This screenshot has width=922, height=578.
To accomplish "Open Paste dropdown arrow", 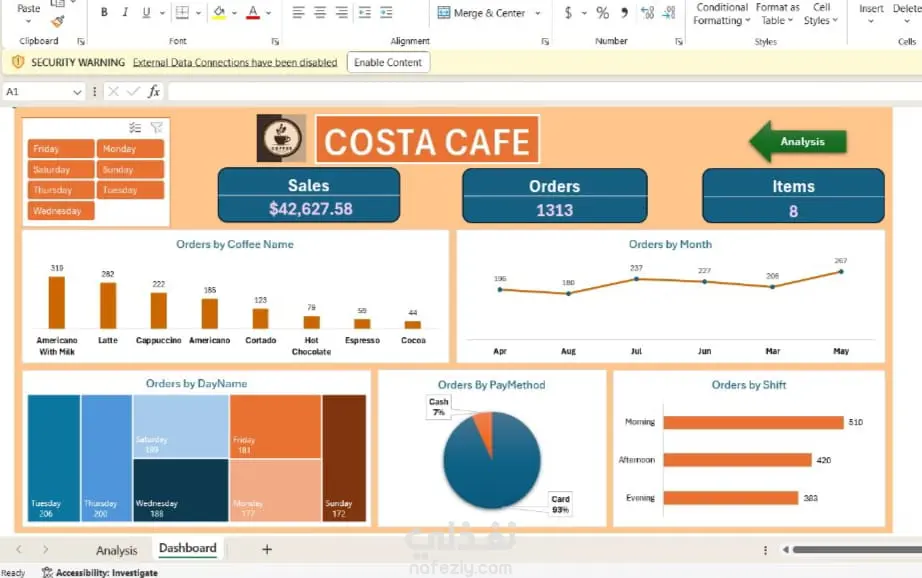I will point(28,22).
